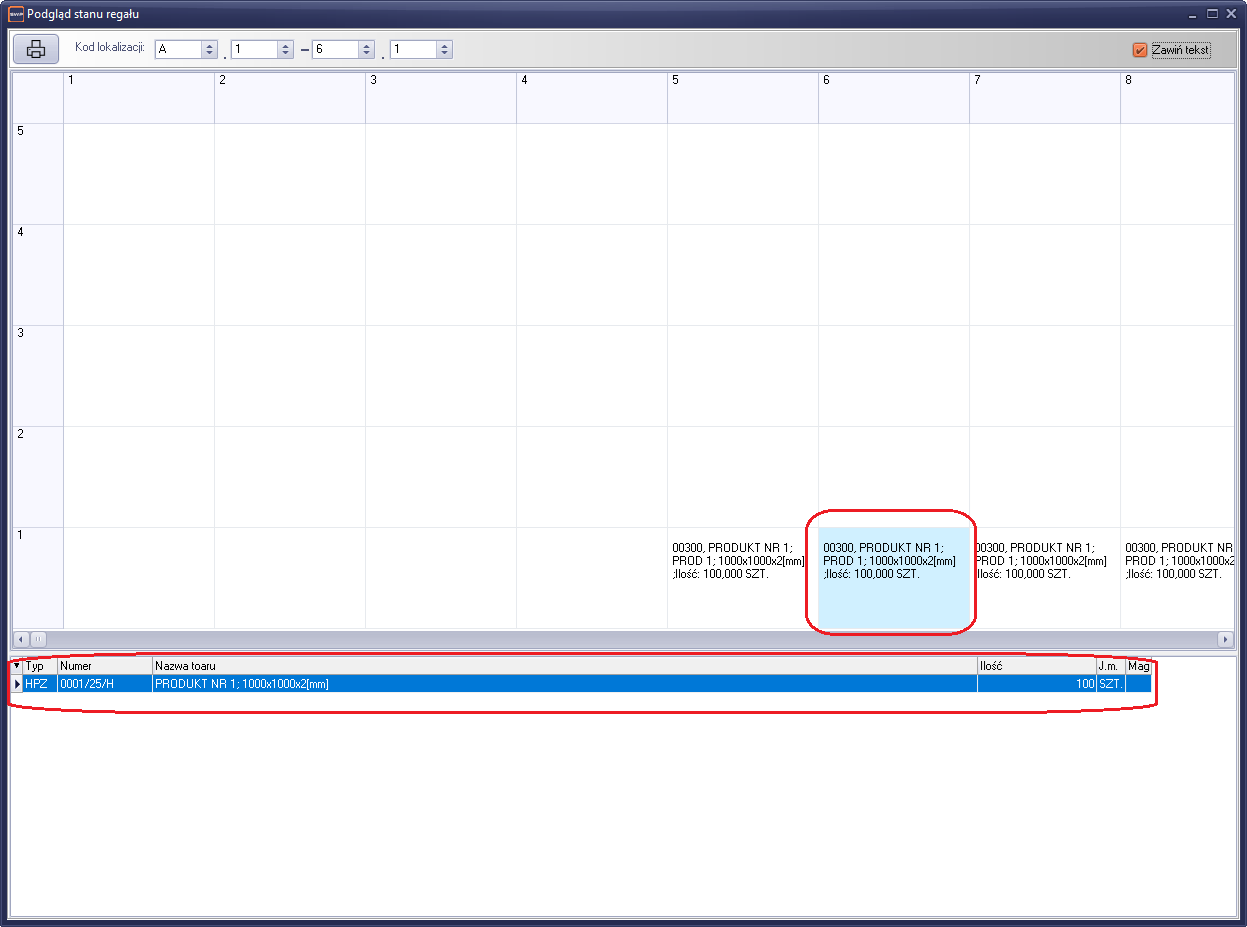Viewport: 1247px width, 927px height.
Task: Click the spinner arrows of the '6' field
Action: tap(366, 49)
